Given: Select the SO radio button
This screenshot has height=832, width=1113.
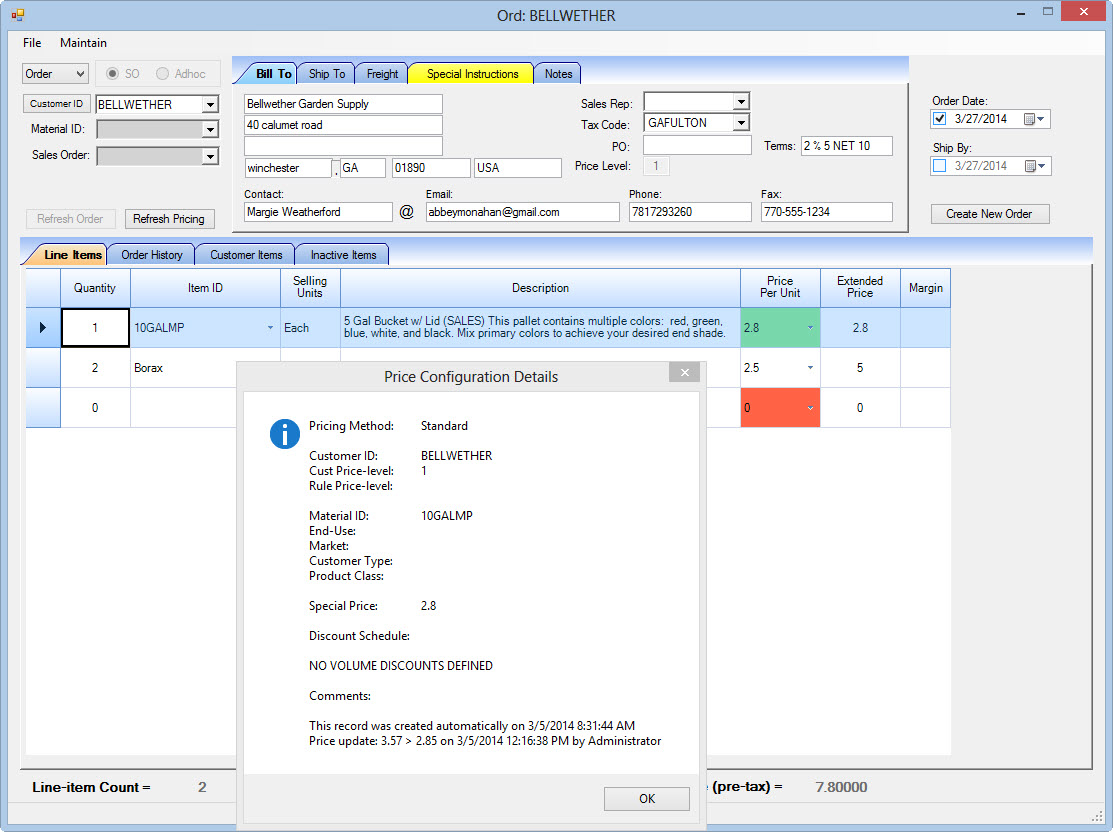Looking at the screenshot, I should [112, 74].
